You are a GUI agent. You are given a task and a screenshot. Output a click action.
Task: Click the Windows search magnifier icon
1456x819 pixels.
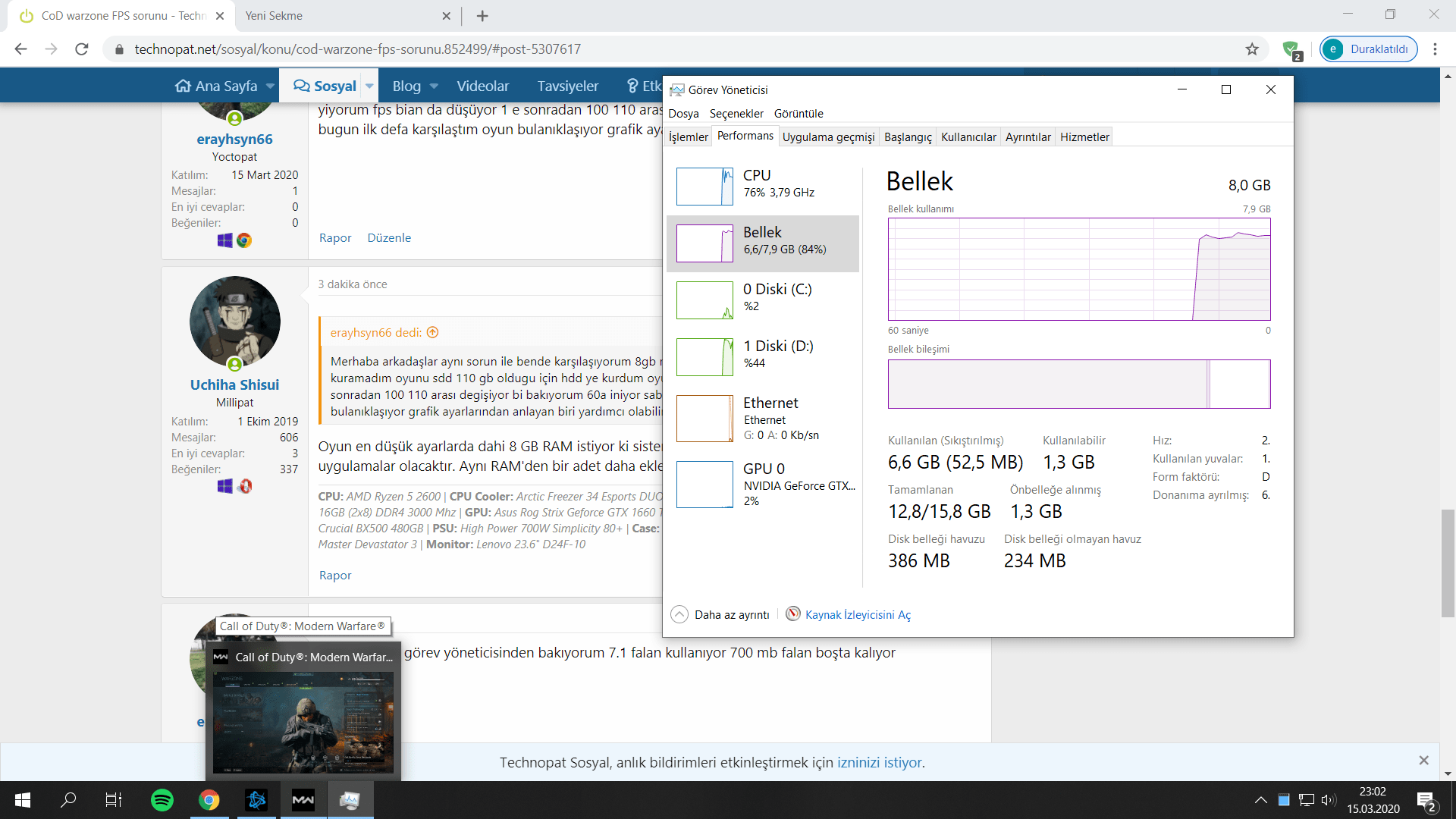point(68,800)
